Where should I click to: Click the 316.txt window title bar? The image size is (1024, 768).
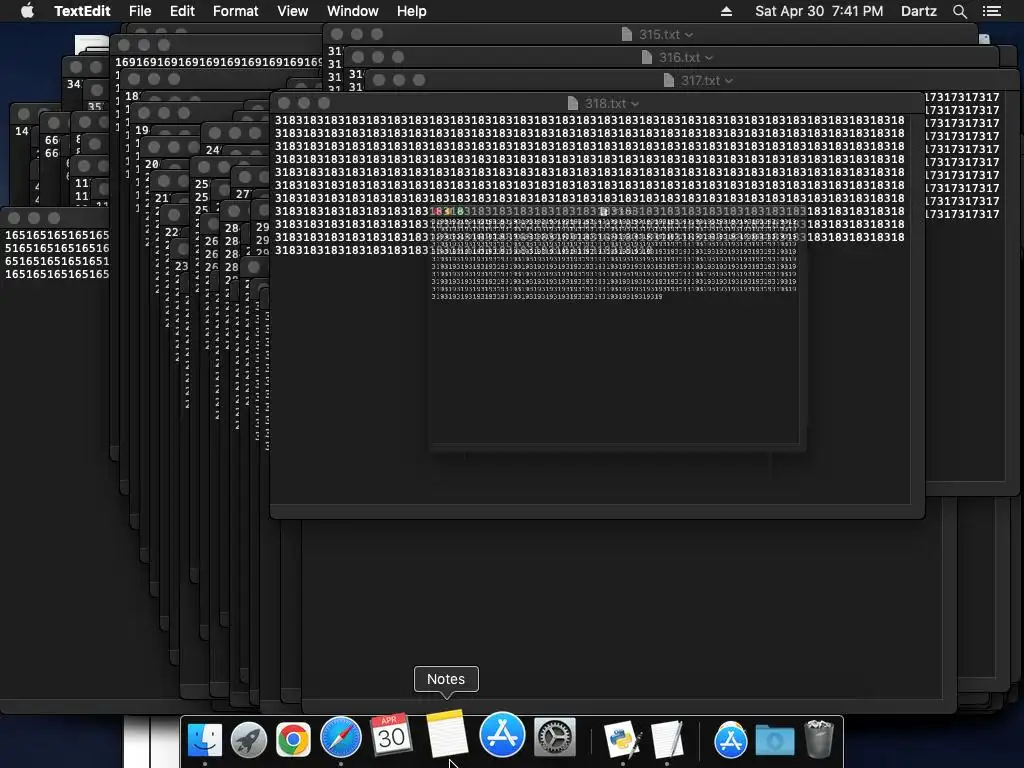pos(671,57)
